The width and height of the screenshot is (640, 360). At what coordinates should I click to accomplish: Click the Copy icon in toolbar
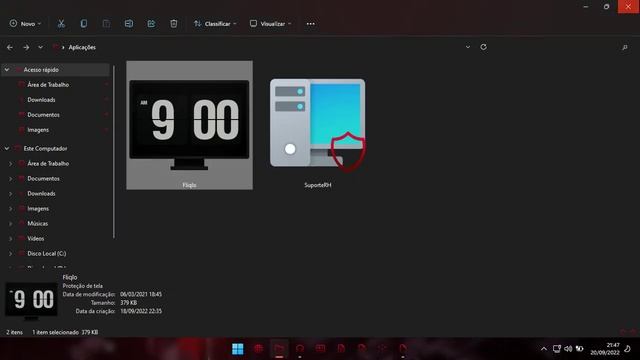(84, 24)
